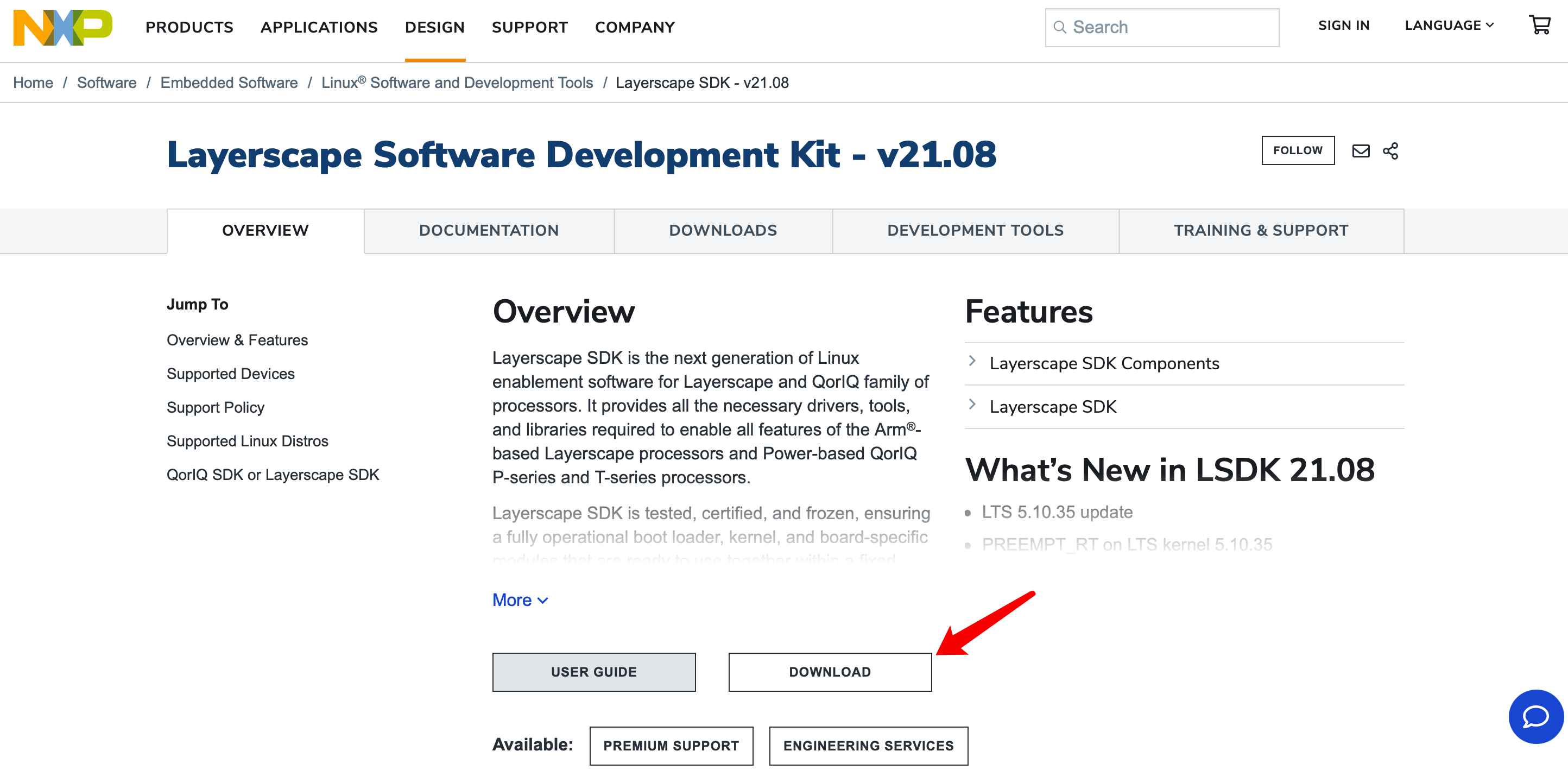1568x770 pixels.
Task: Click into the Search field
Action: click(x=1169, y=27)
